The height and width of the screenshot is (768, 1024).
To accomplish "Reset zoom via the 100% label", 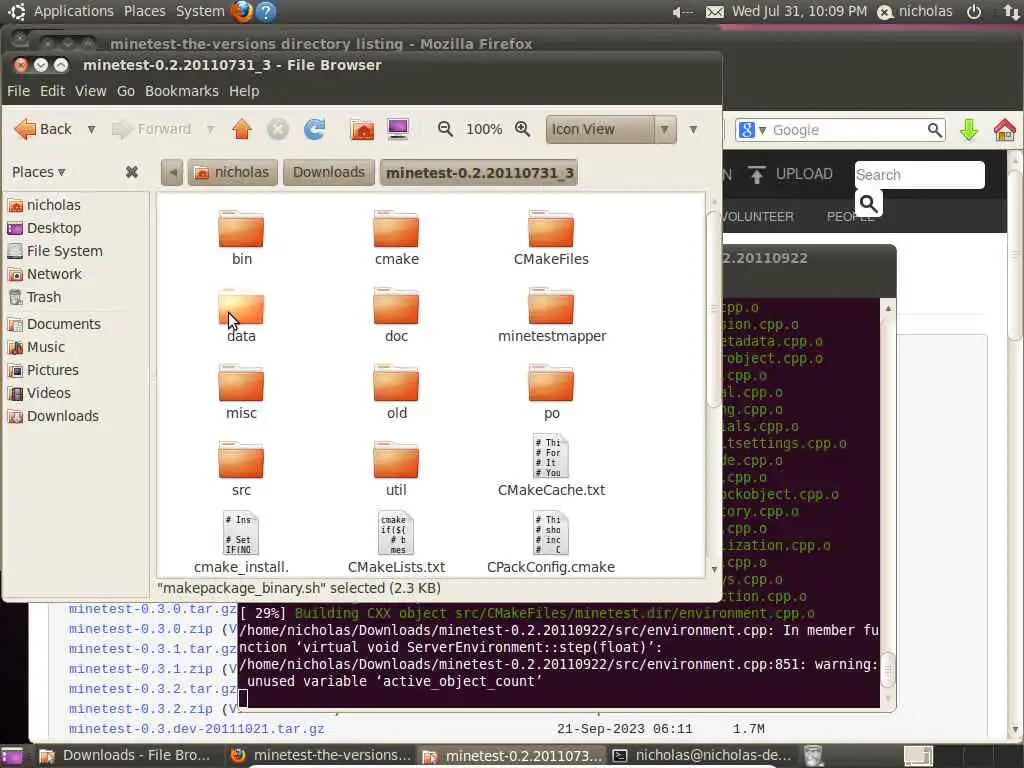I will [x=484, y=129].
